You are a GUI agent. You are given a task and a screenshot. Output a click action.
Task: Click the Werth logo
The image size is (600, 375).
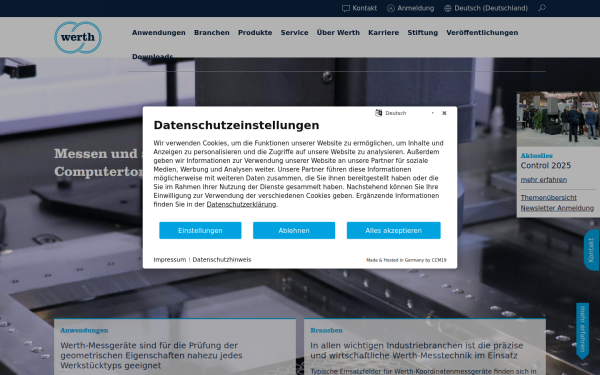[x=78, y=38]
